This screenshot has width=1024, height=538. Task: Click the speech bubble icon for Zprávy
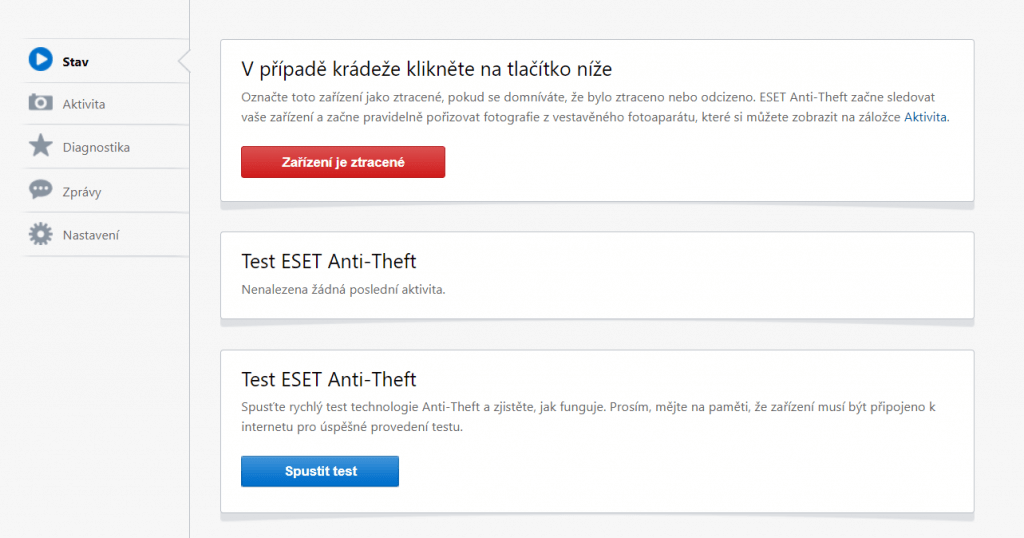click(40, 189)
